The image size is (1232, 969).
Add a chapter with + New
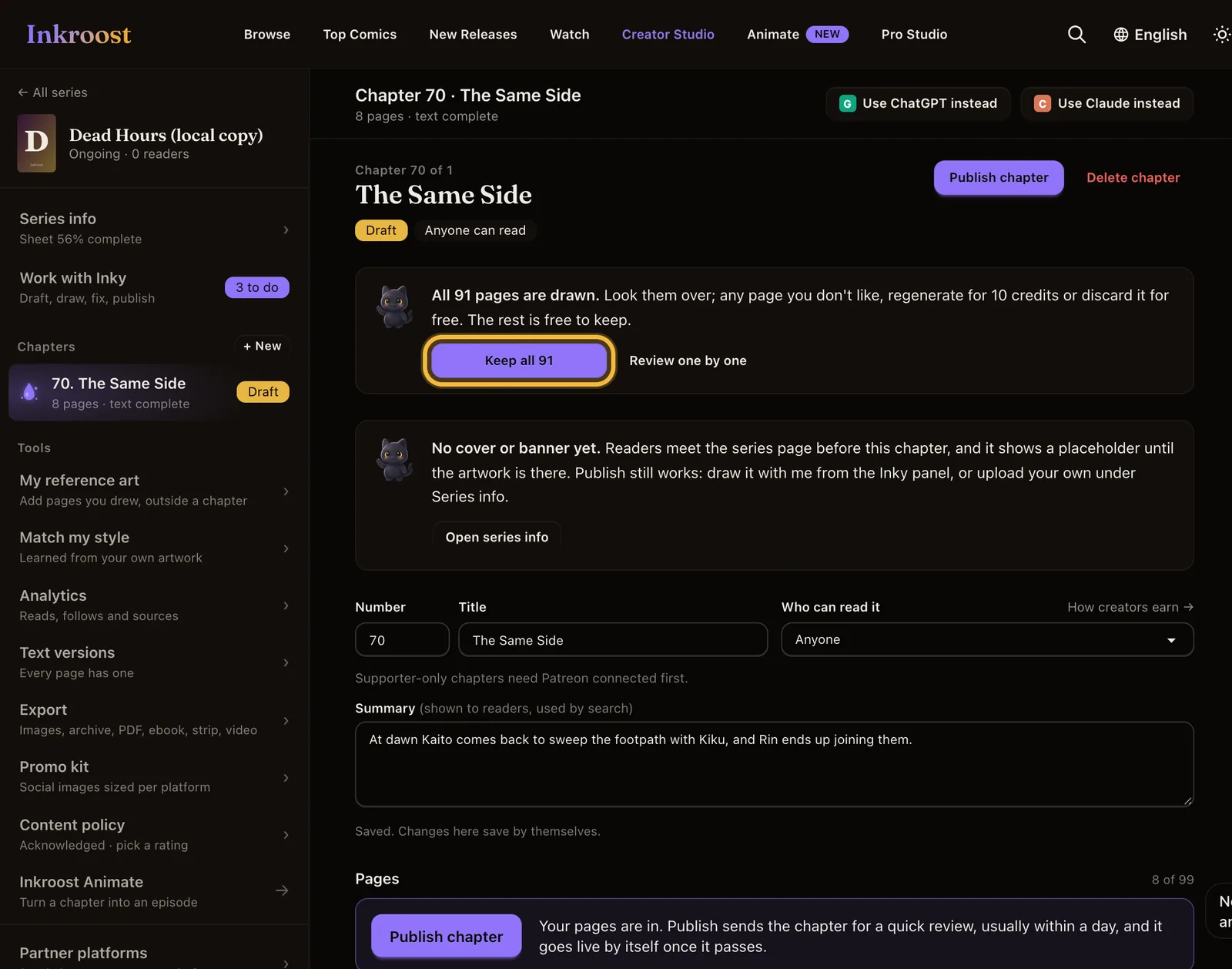coord(262,347)
